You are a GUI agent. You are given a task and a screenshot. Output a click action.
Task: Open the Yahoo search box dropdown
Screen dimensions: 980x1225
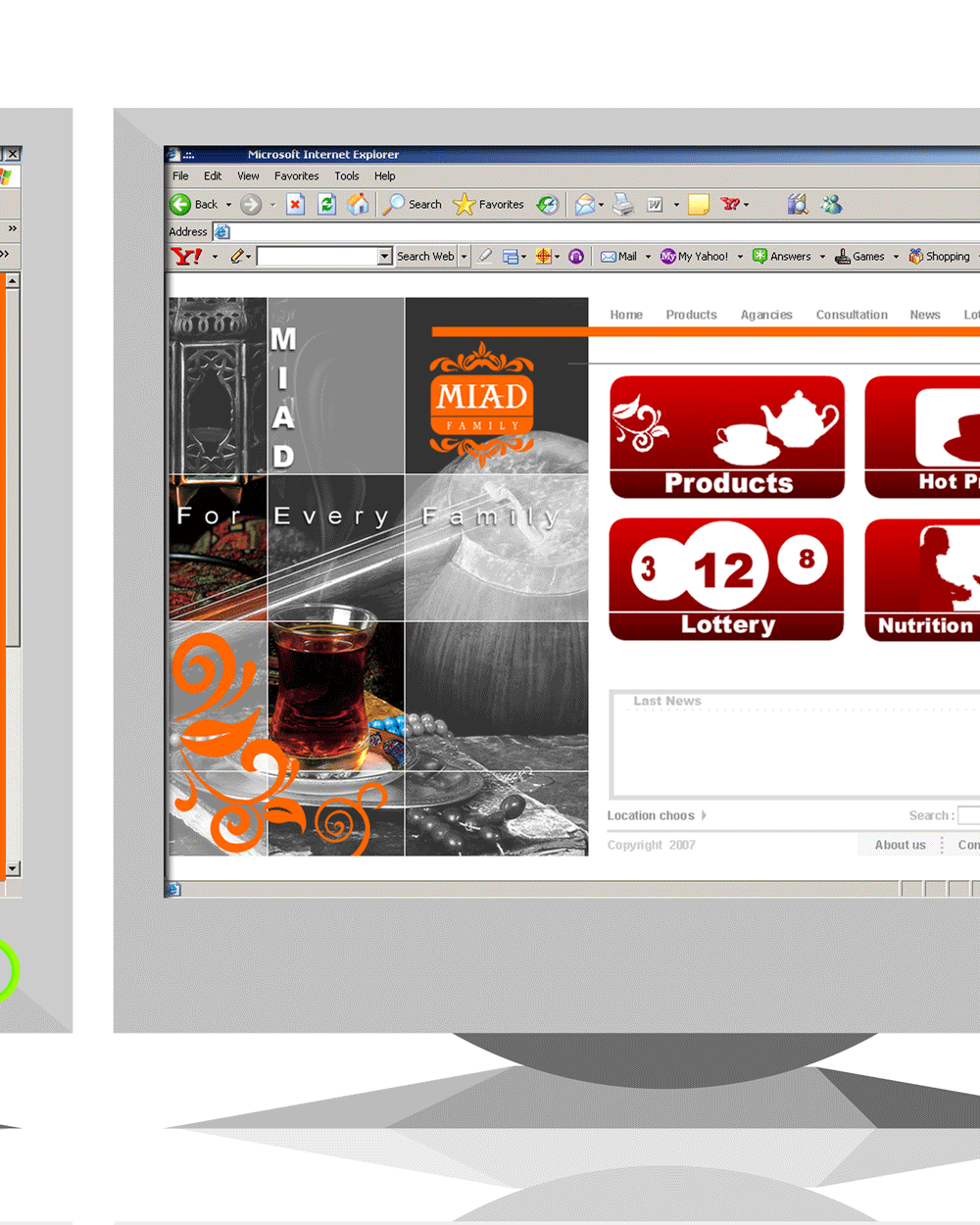tap(384, 257)
